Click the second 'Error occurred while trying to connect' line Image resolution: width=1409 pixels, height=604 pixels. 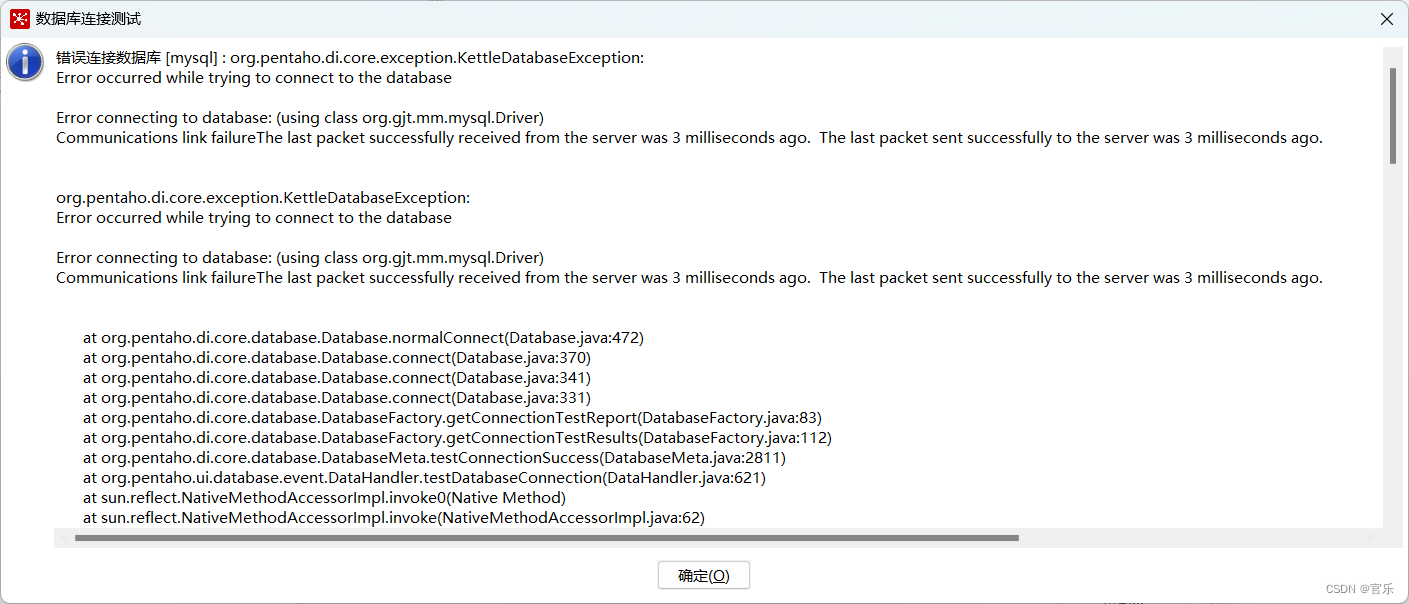click(254, 218)
